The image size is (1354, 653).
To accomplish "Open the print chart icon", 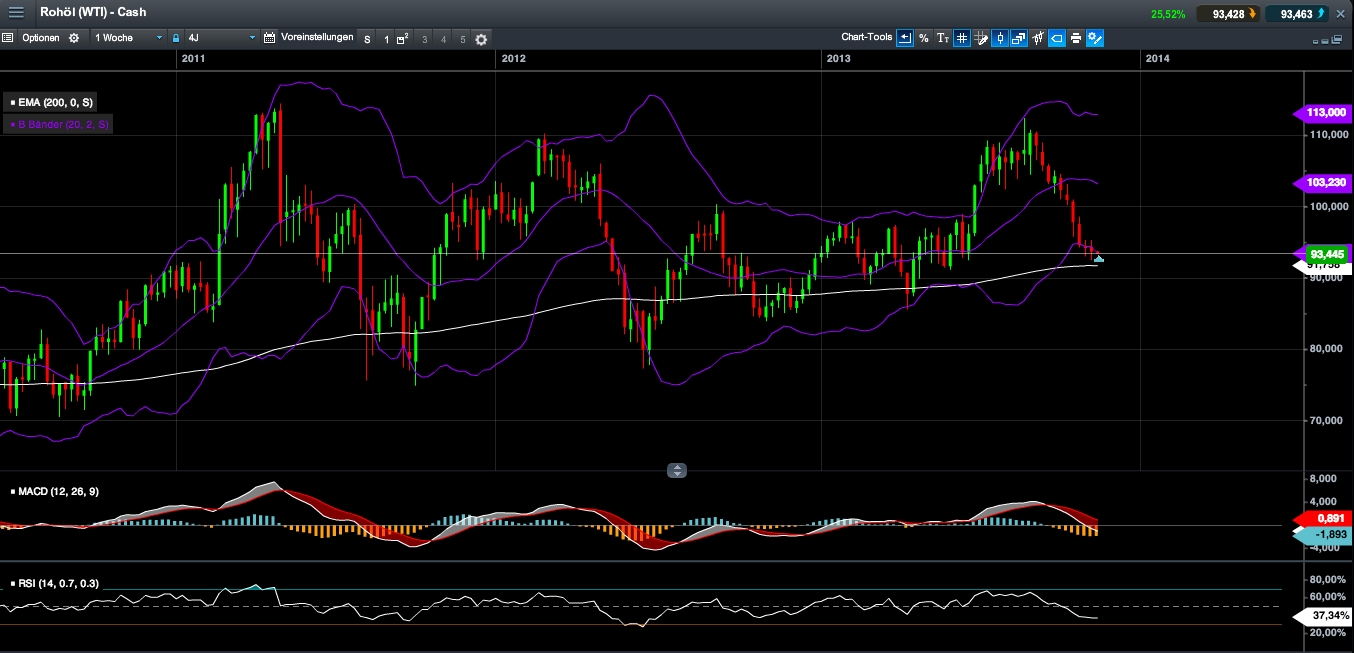I will pos(1075,38).
